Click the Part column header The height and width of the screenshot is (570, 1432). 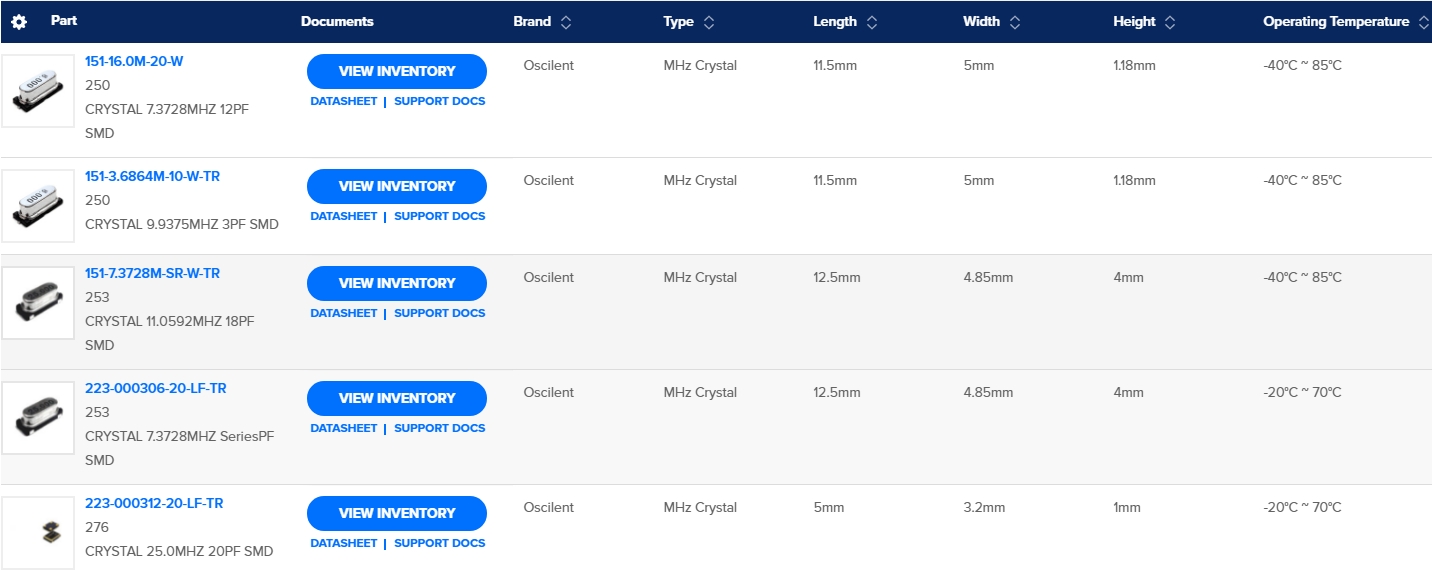(64, 21)
